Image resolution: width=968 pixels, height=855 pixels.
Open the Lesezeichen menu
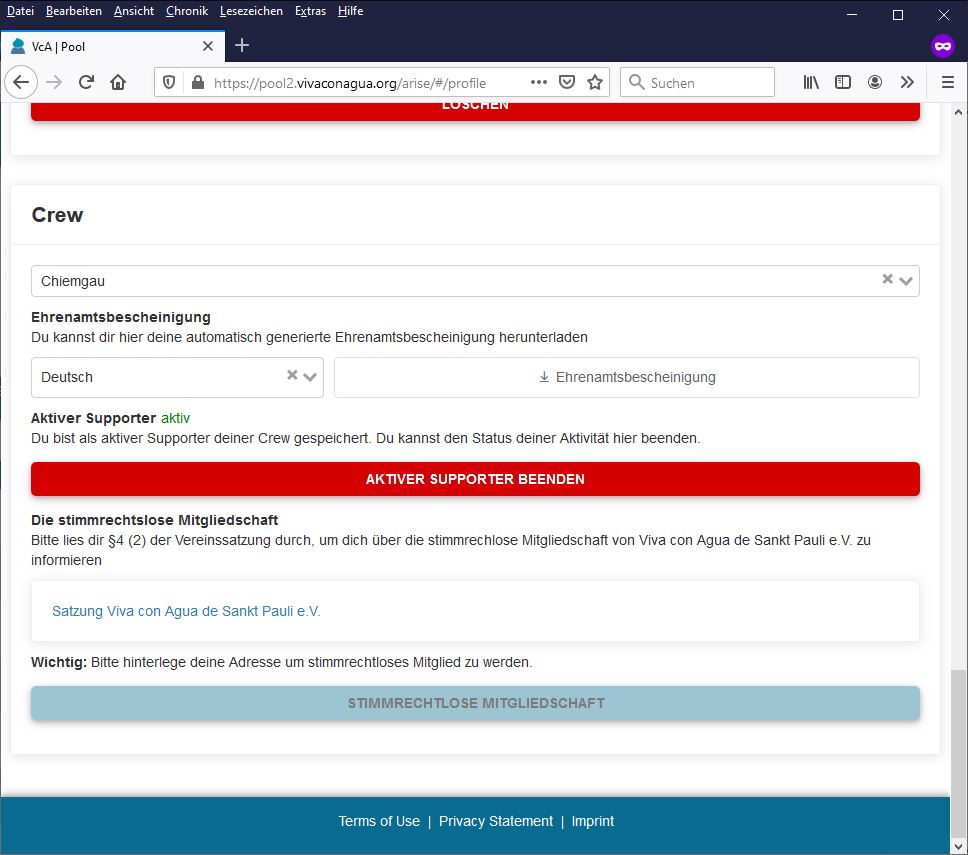[x=251, y=11]
